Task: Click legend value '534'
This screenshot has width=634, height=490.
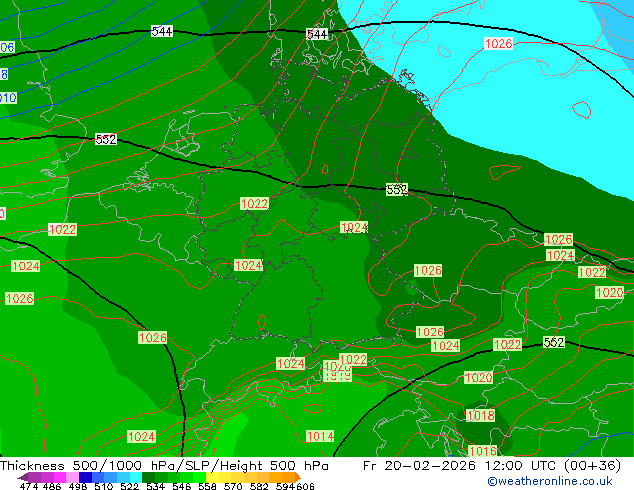Action: point(155,486)
